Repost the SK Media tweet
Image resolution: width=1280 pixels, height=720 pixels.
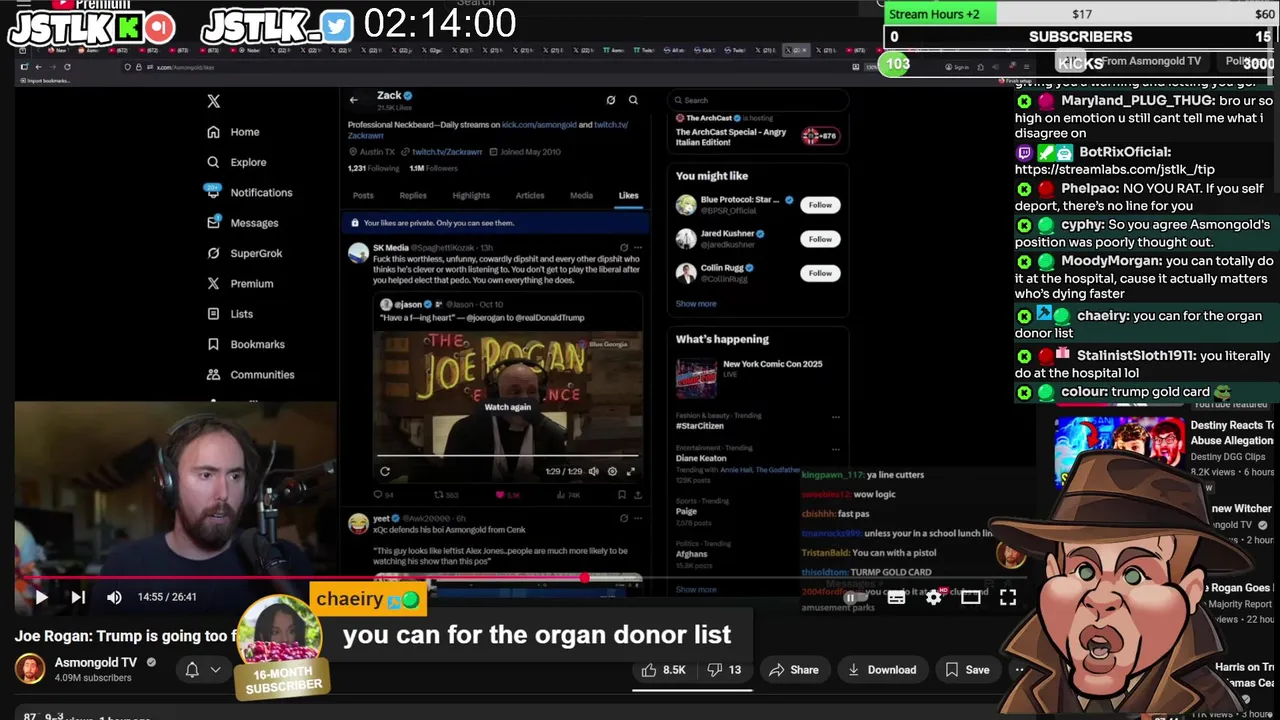(446, 495)
